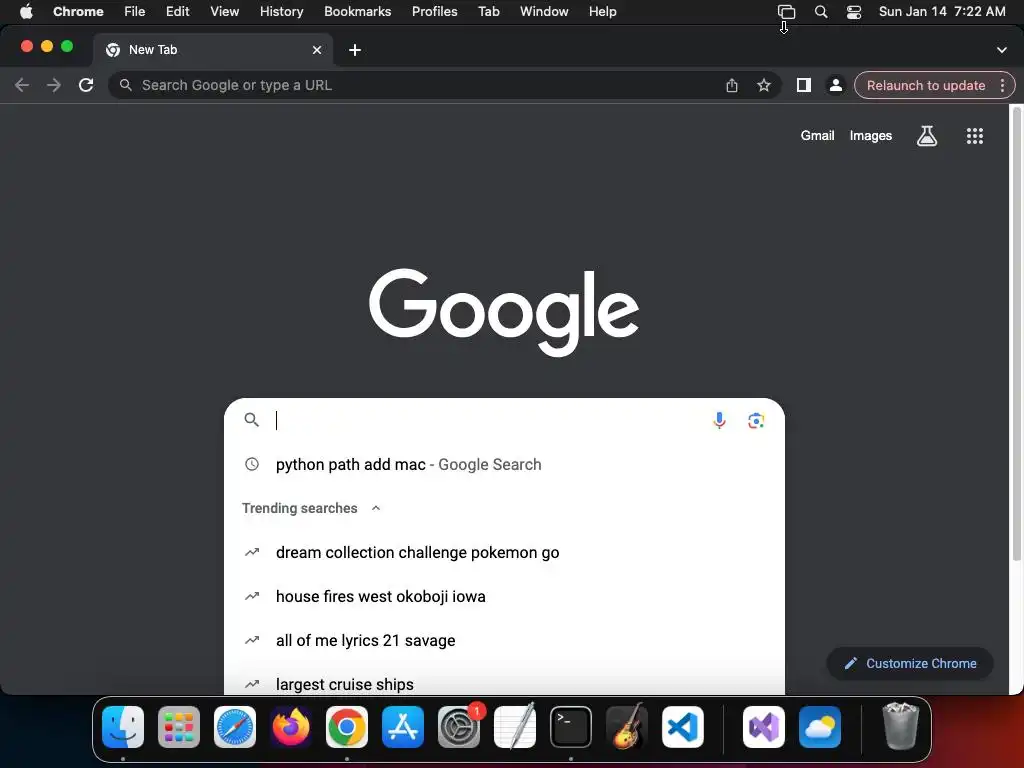The height and width of the screenshot is (768, 1024).
Task: Click the back navigation arrow
Action: point(22,86)
